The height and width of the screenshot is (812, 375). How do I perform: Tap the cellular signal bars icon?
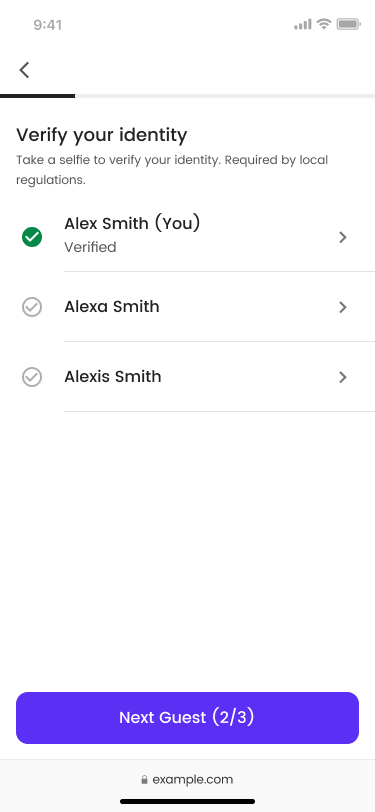[303, 24]
